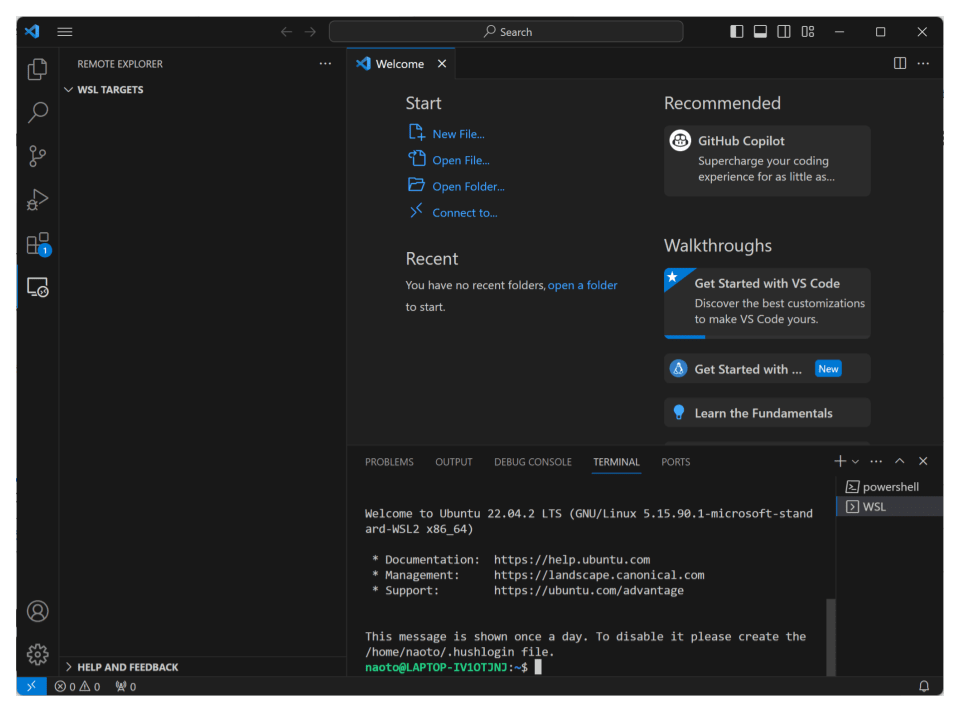Close the Welcome tab
Image resolution: width=960 pixels, height=720 pixels.
coord(442,64)
